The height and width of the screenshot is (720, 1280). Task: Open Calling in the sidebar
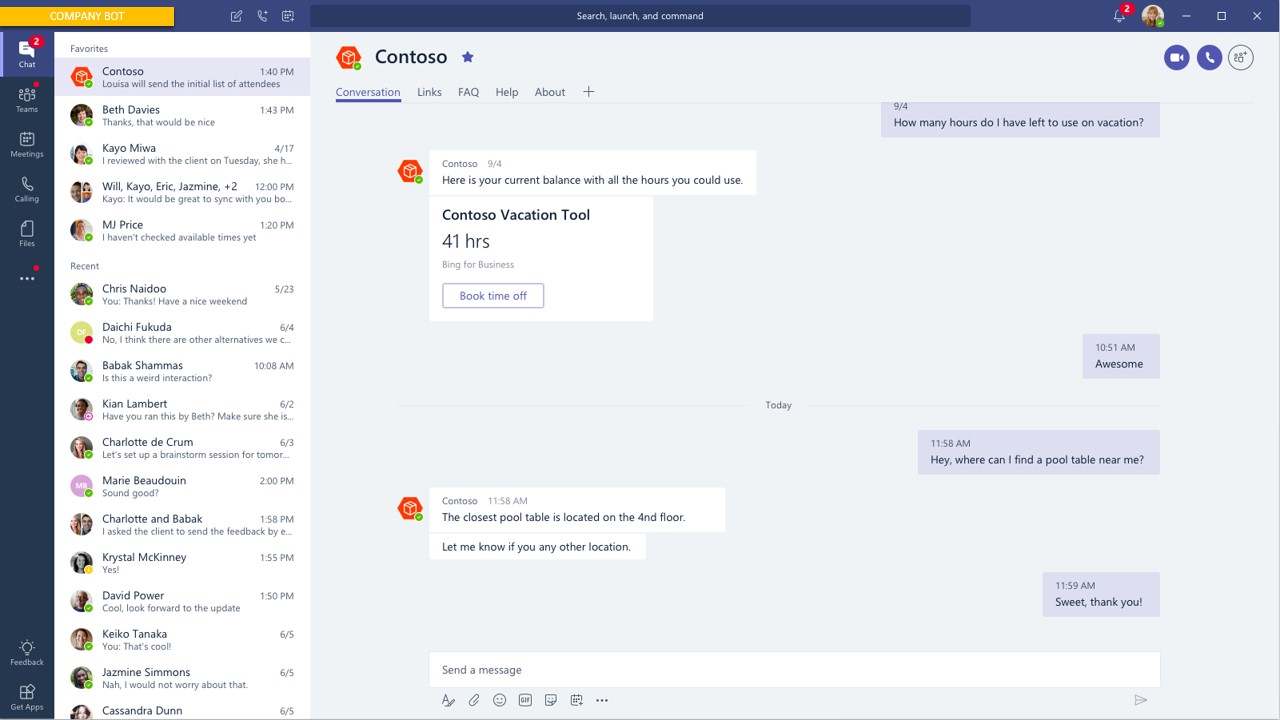[27, 189]
